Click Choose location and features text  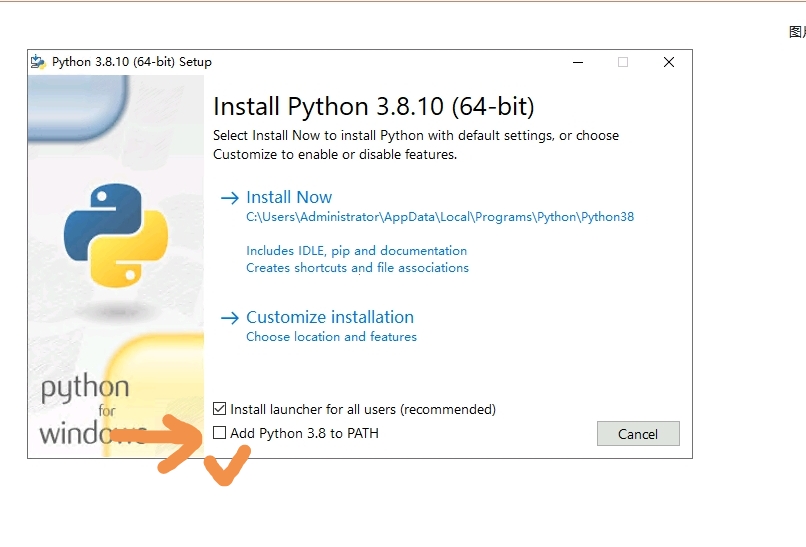coord(331,337)
